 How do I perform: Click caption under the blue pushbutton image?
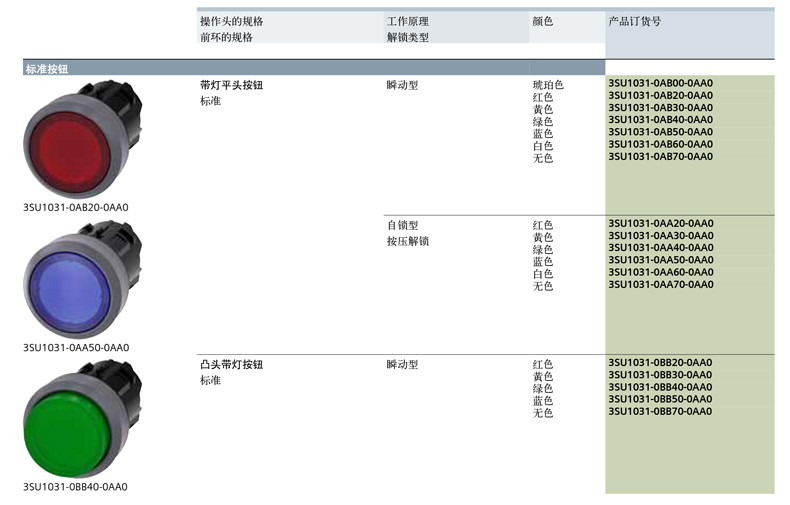coord(76,348)
